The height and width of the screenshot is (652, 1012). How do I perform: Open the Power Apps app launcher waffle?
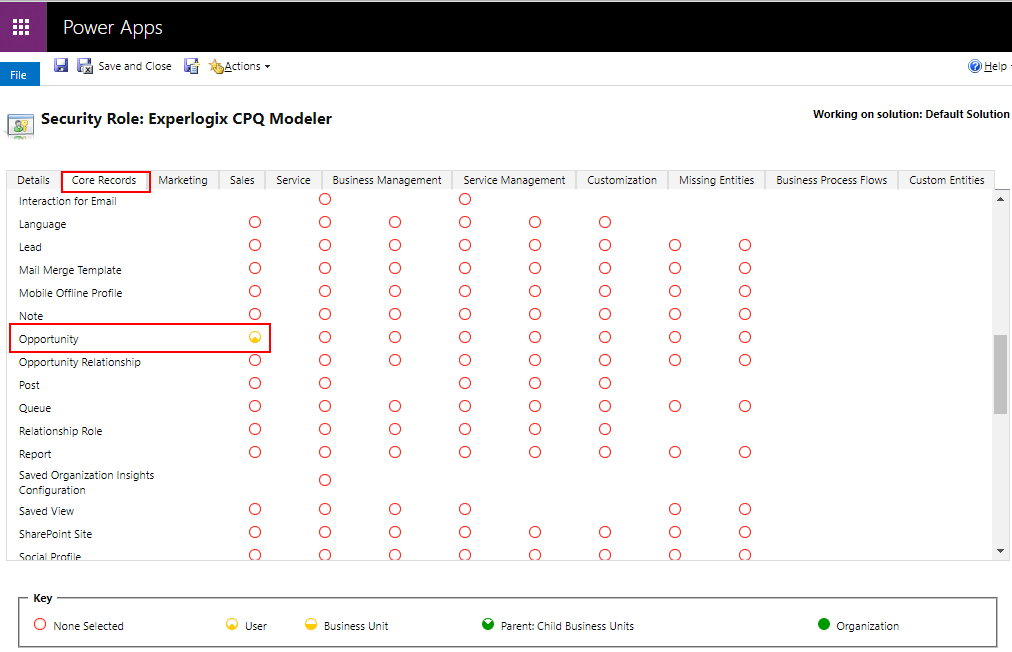[21, 26]
